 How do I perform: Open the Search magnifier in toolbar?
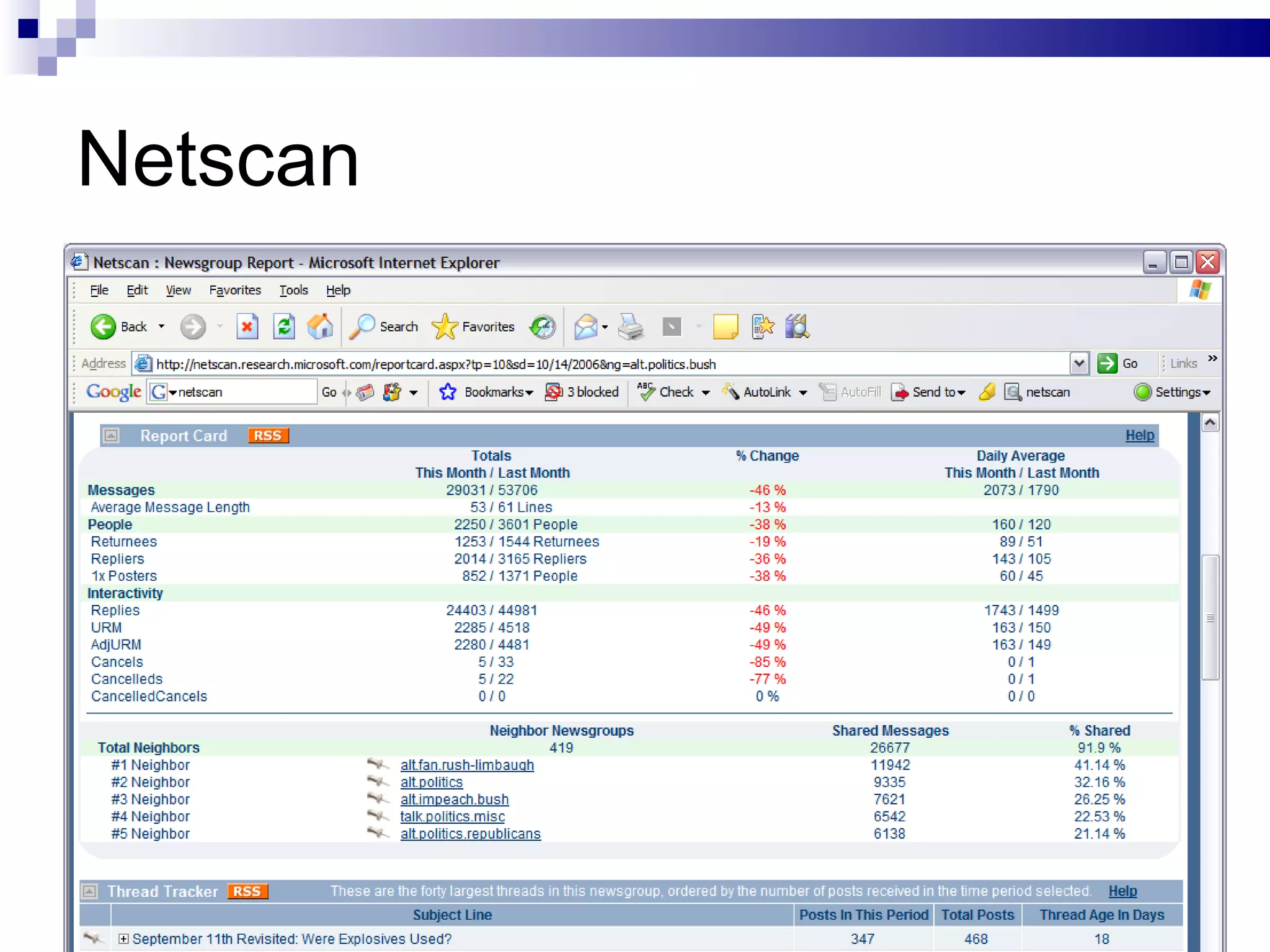[x=384, y=327]
